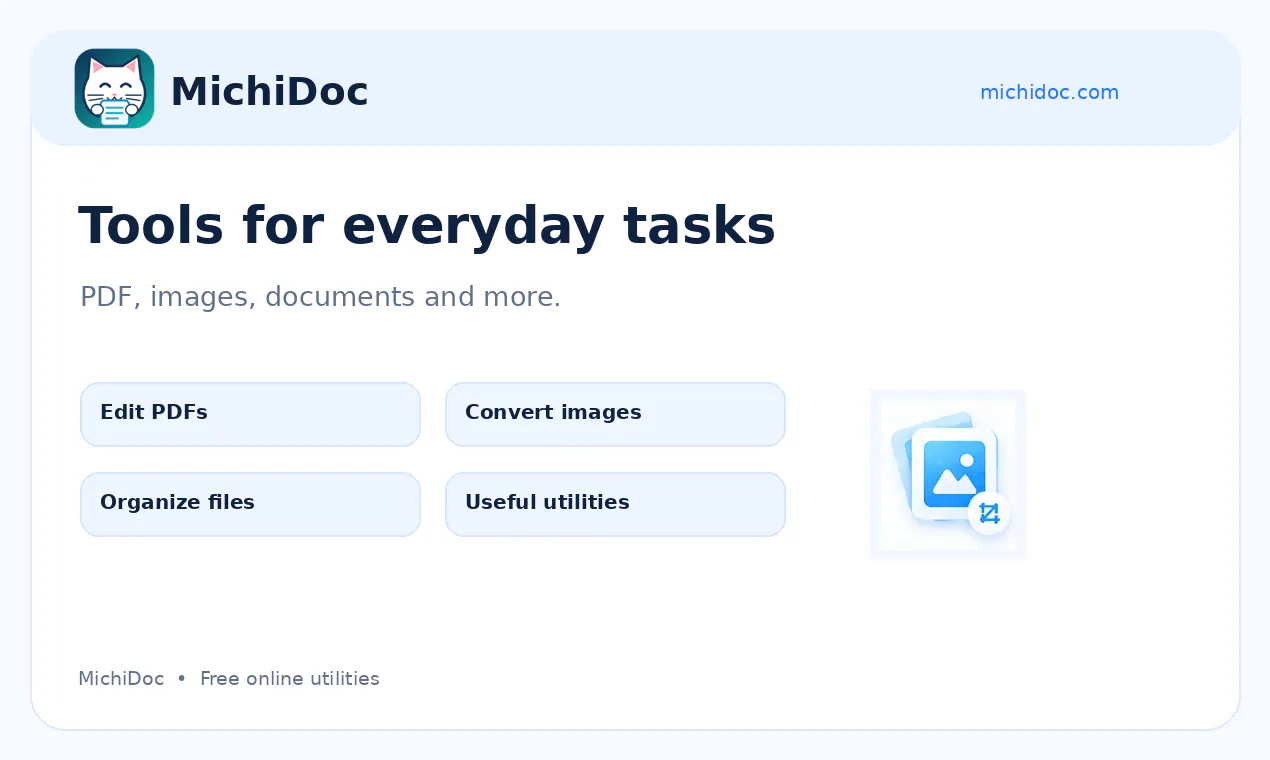
Task: Open the michidoc.com link
Action: pos(1049,92)
